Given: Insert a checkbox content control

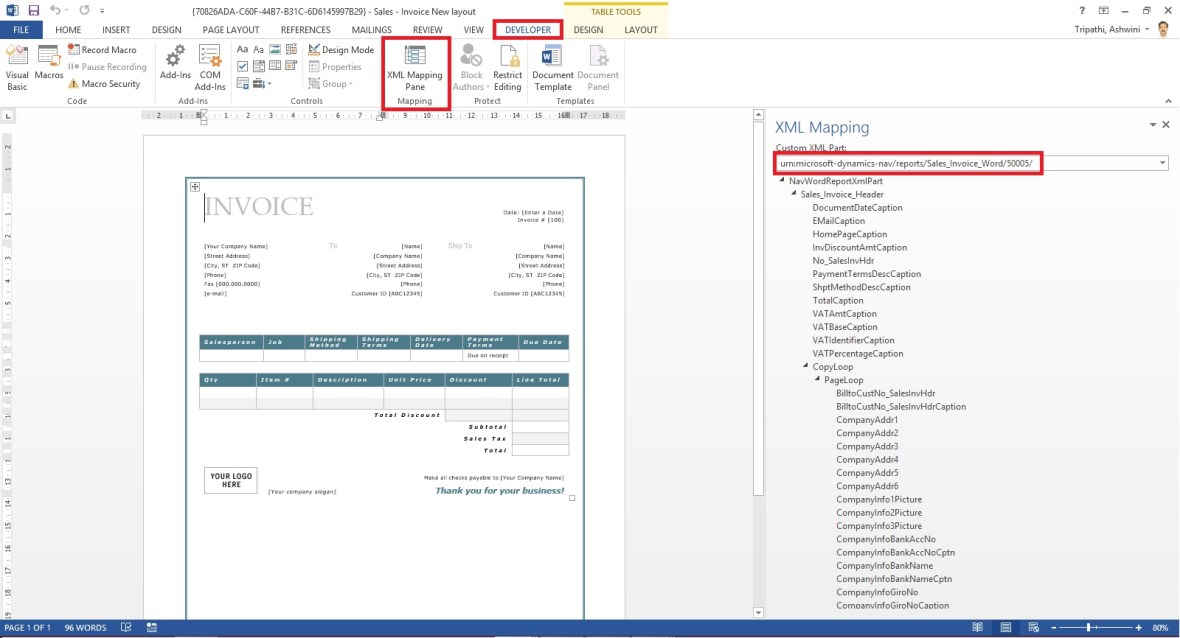Looking at the screenshot, I should (240, 66).
